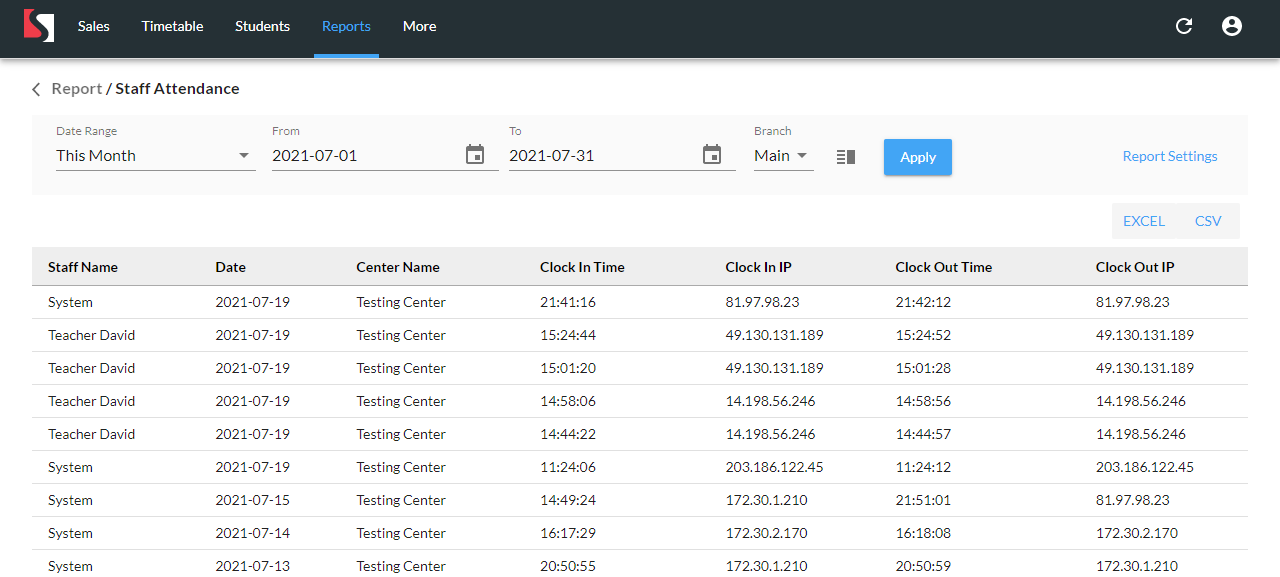Select clock out time 21:51:01

(x=924, y=500)
